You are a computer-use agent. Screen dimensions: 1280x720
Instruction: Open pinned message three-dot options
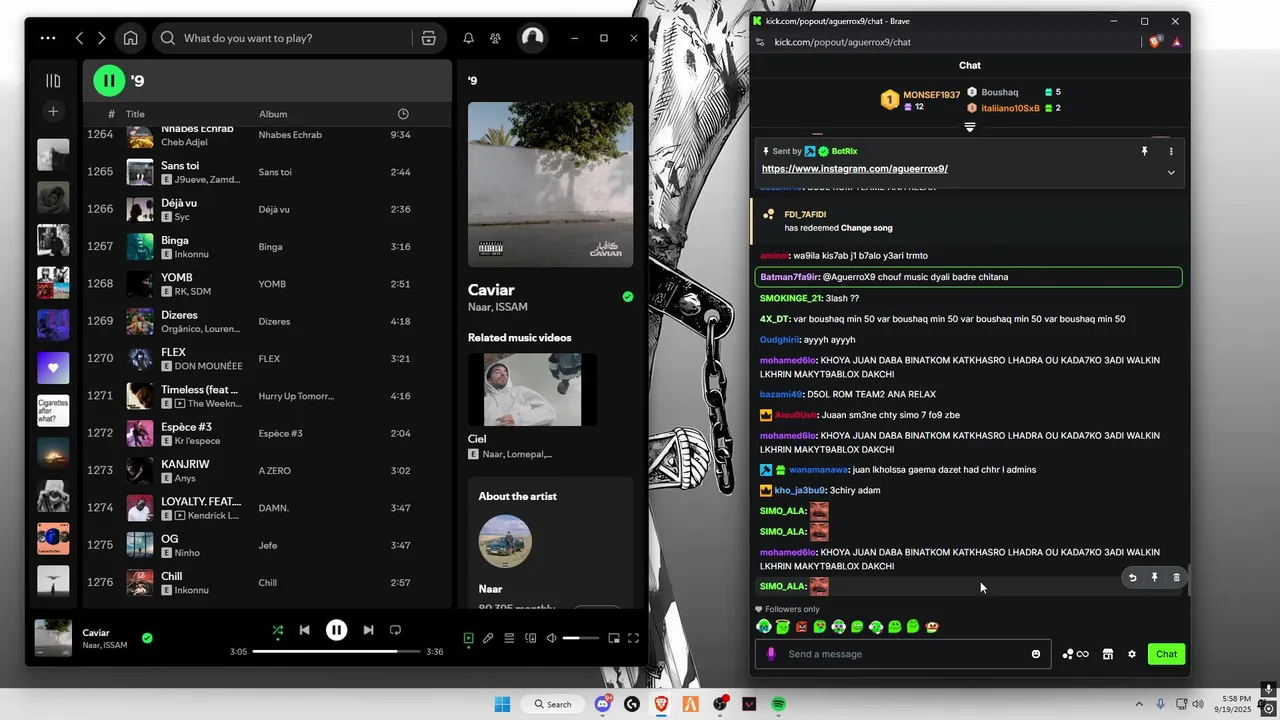tap(1171, 151)
